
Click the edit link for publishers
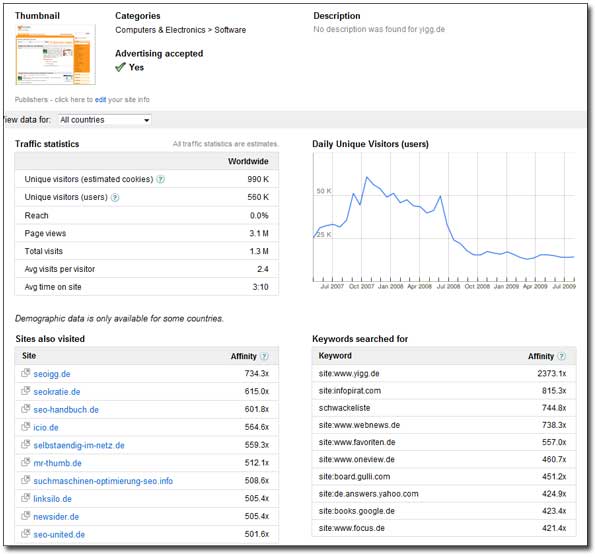(100, 100)
